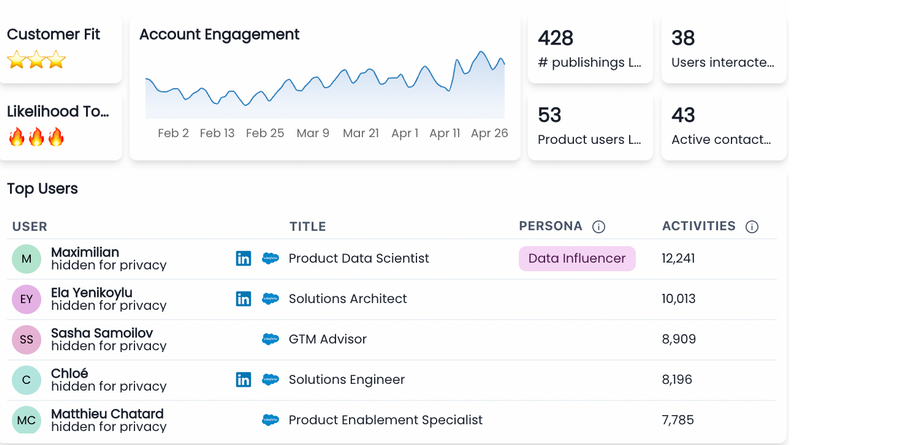This screenshot has width=900, height=445.
Task: Click the EY avatar circle
Action: (x=27, y=299)
